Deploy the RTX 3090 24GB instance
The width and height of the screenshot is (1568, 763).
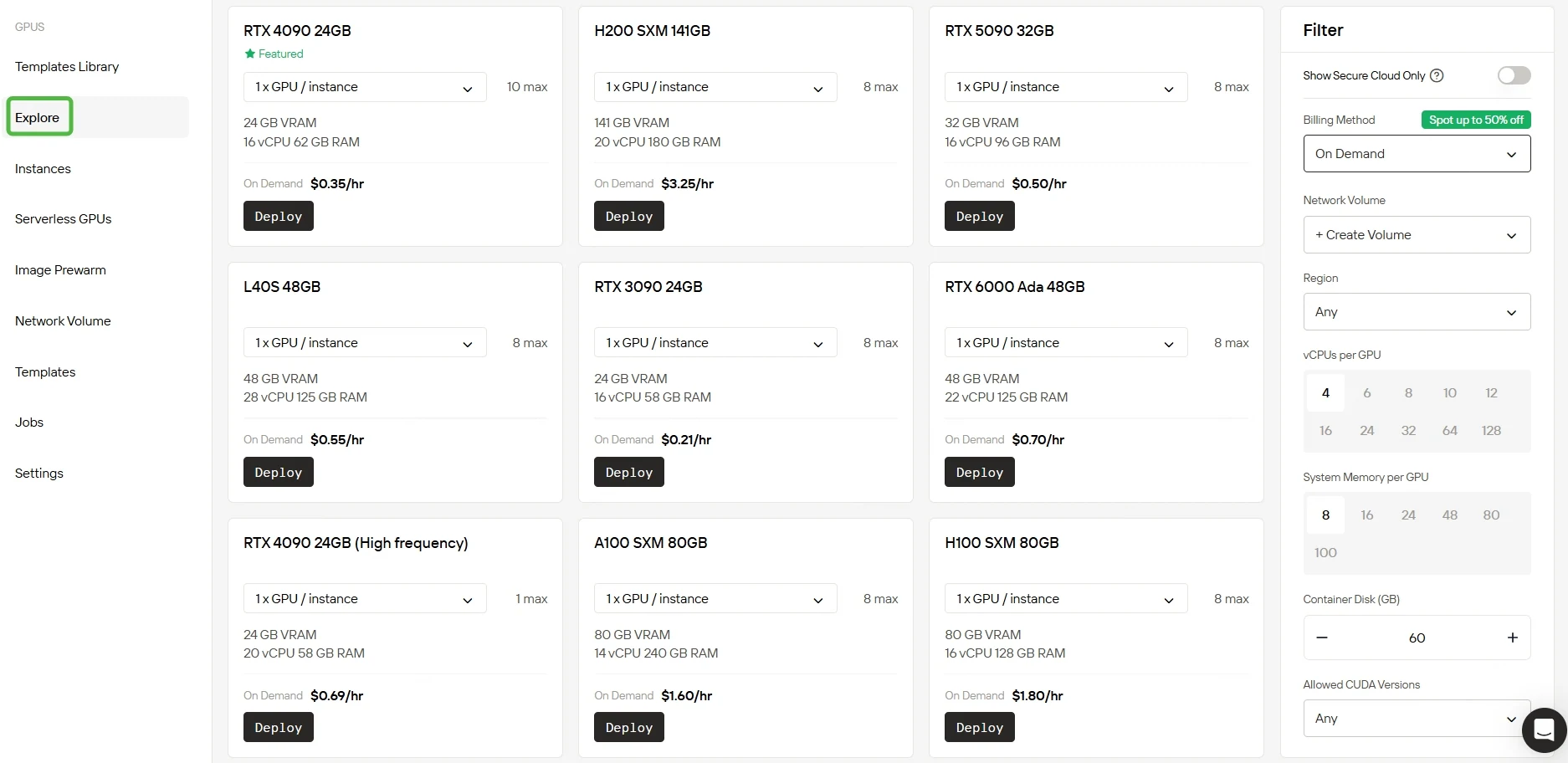(x=629, y=472)
